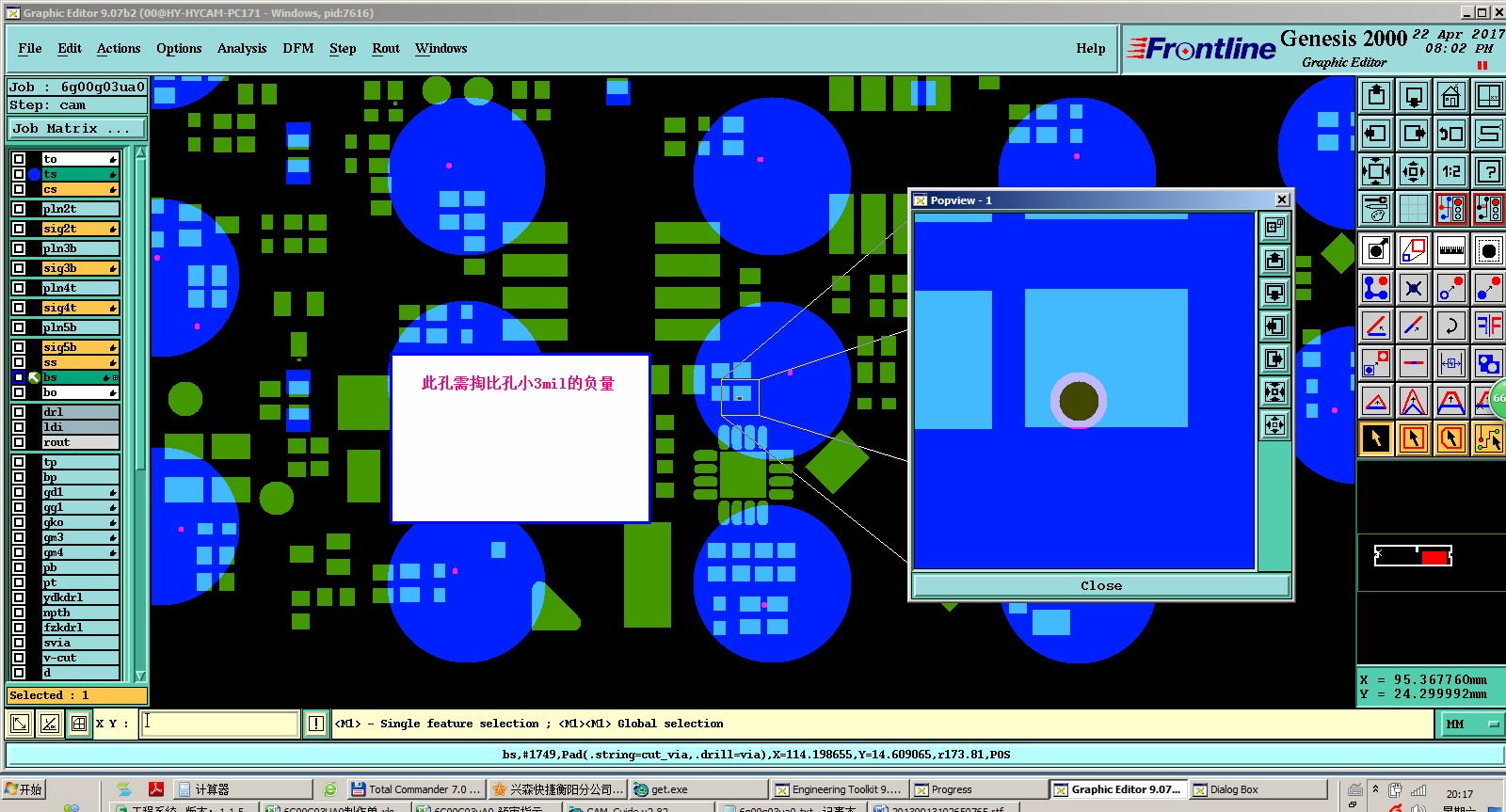1506x812 pixels.
Task: Click the layer list scroll-down arrow
Action: coord(140,676)
